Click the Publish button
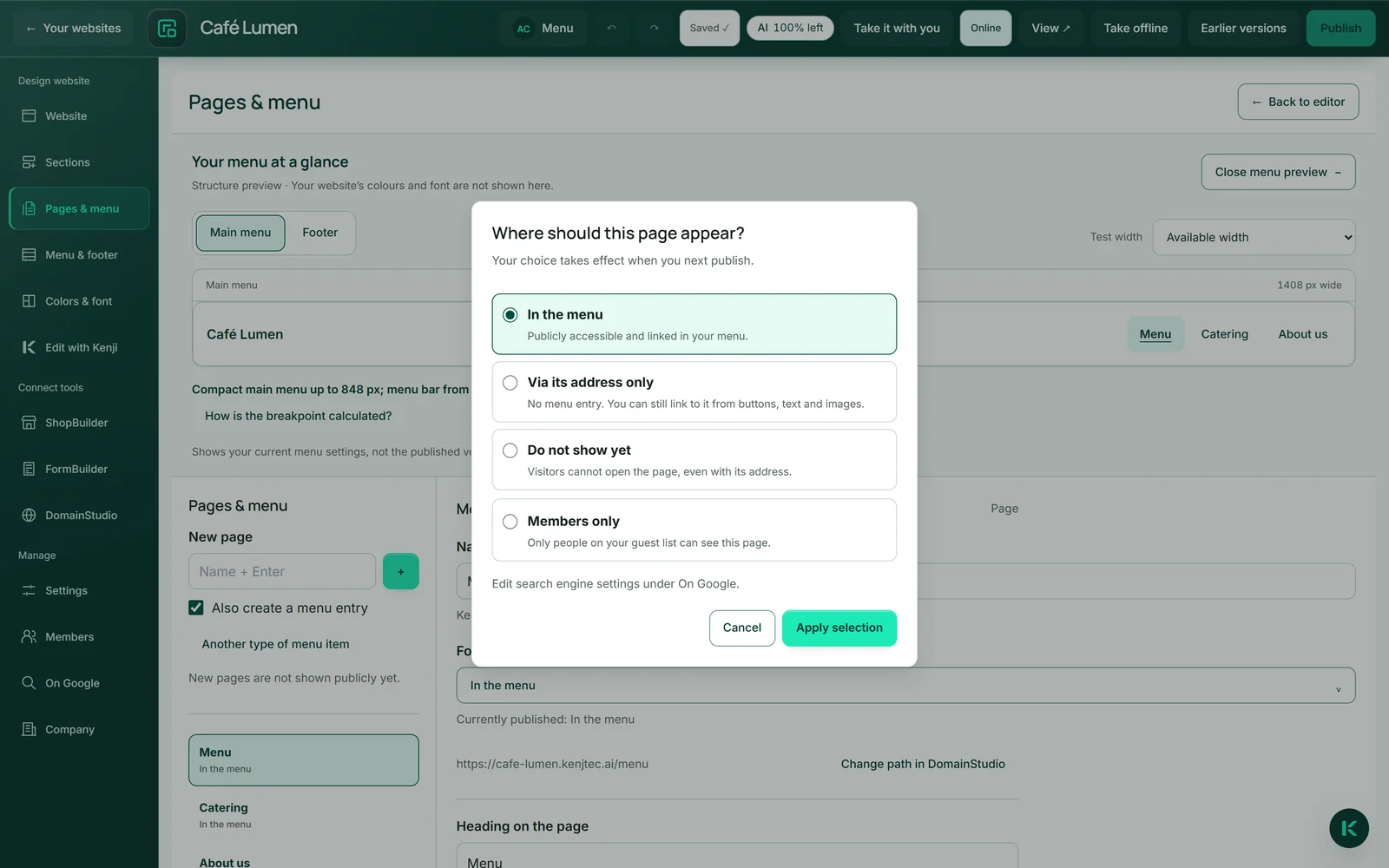Viewport: 1389px width, 868px height. point(1340,29)
